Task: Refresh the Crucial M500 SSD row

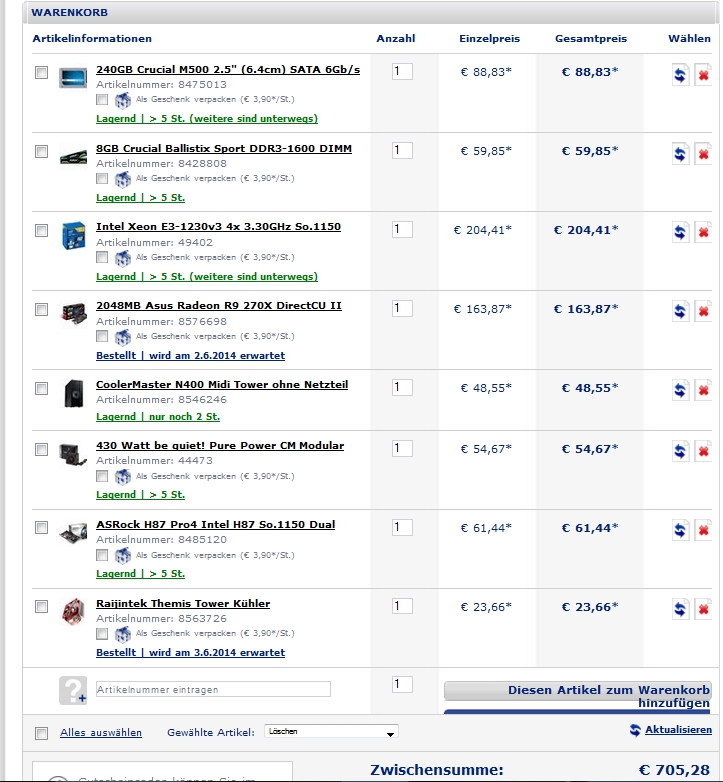Action: click(x=680, y=75)
